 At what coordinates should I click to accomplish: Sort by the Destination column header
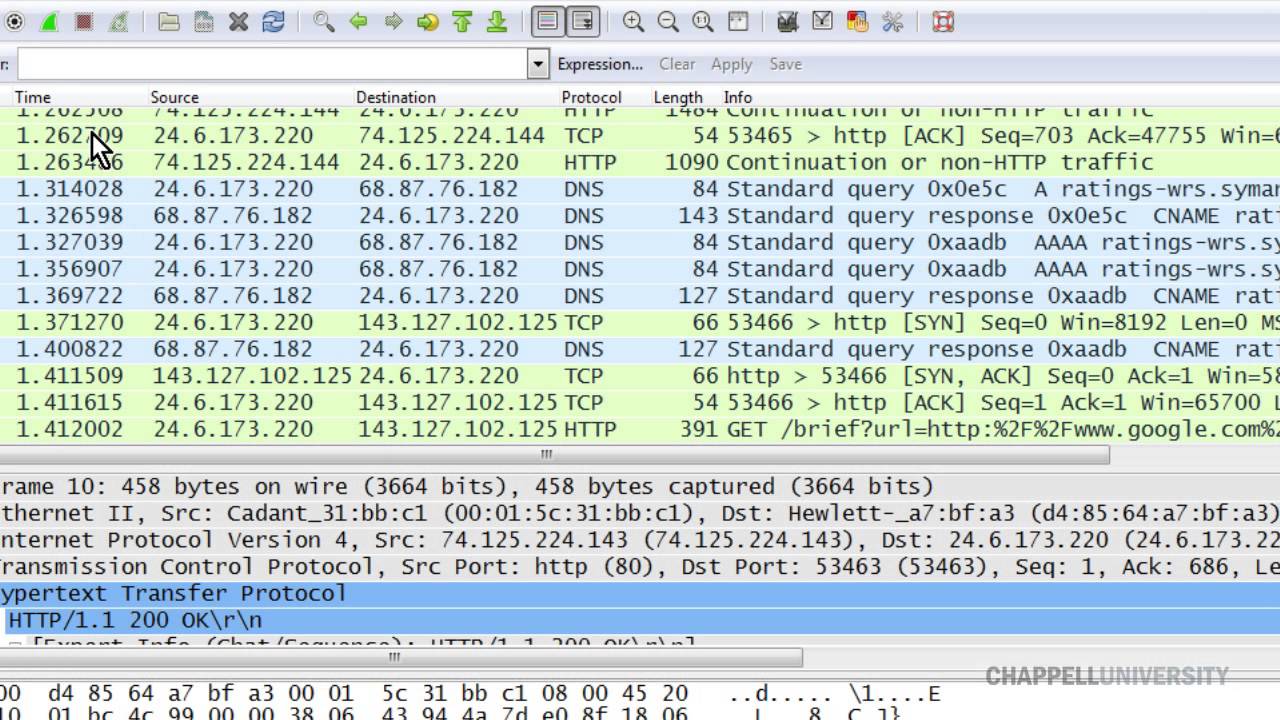[x=395, y=97]
